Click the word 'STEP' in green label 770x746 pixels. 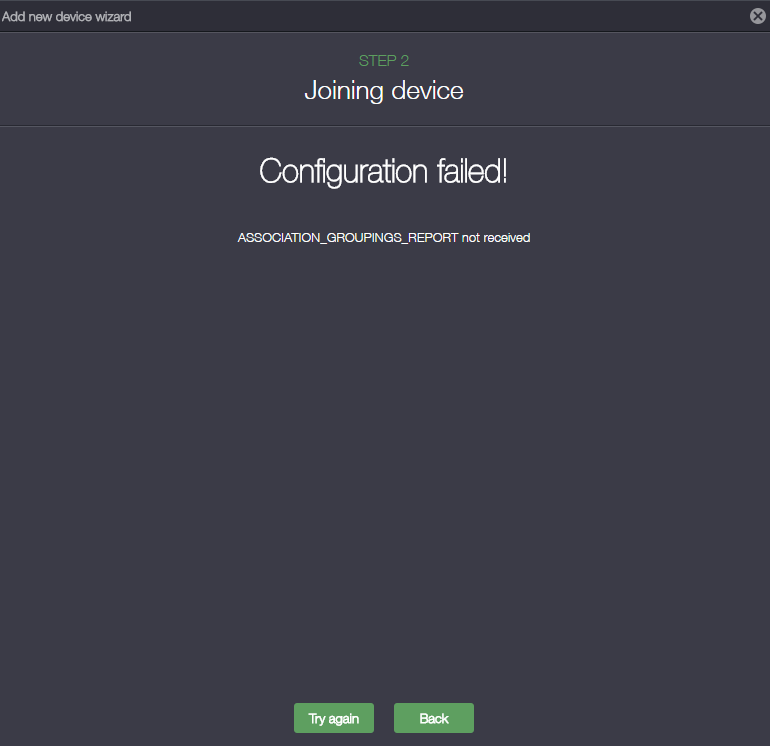(377, 61)
